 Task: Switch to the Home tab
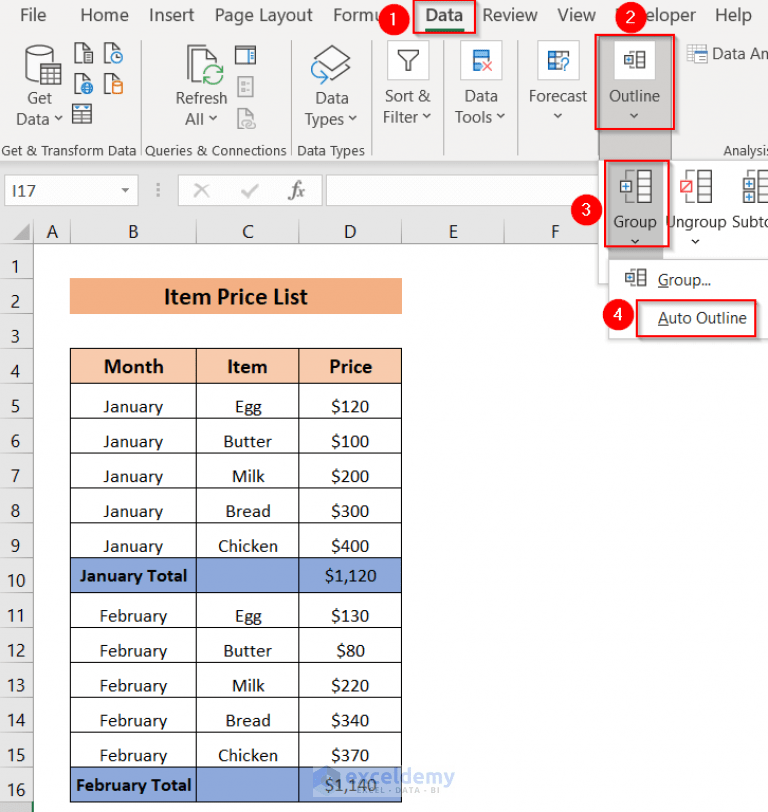(x=104, y=15)
